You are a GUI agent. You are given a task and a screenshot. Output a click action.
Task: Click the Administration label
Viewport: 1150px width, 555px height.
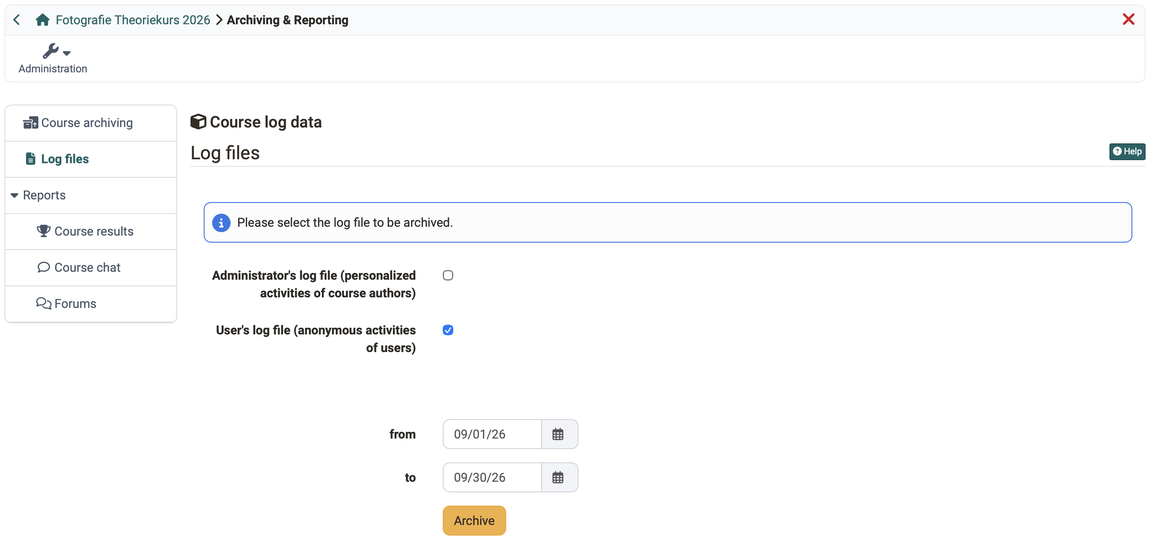(53, 69)
